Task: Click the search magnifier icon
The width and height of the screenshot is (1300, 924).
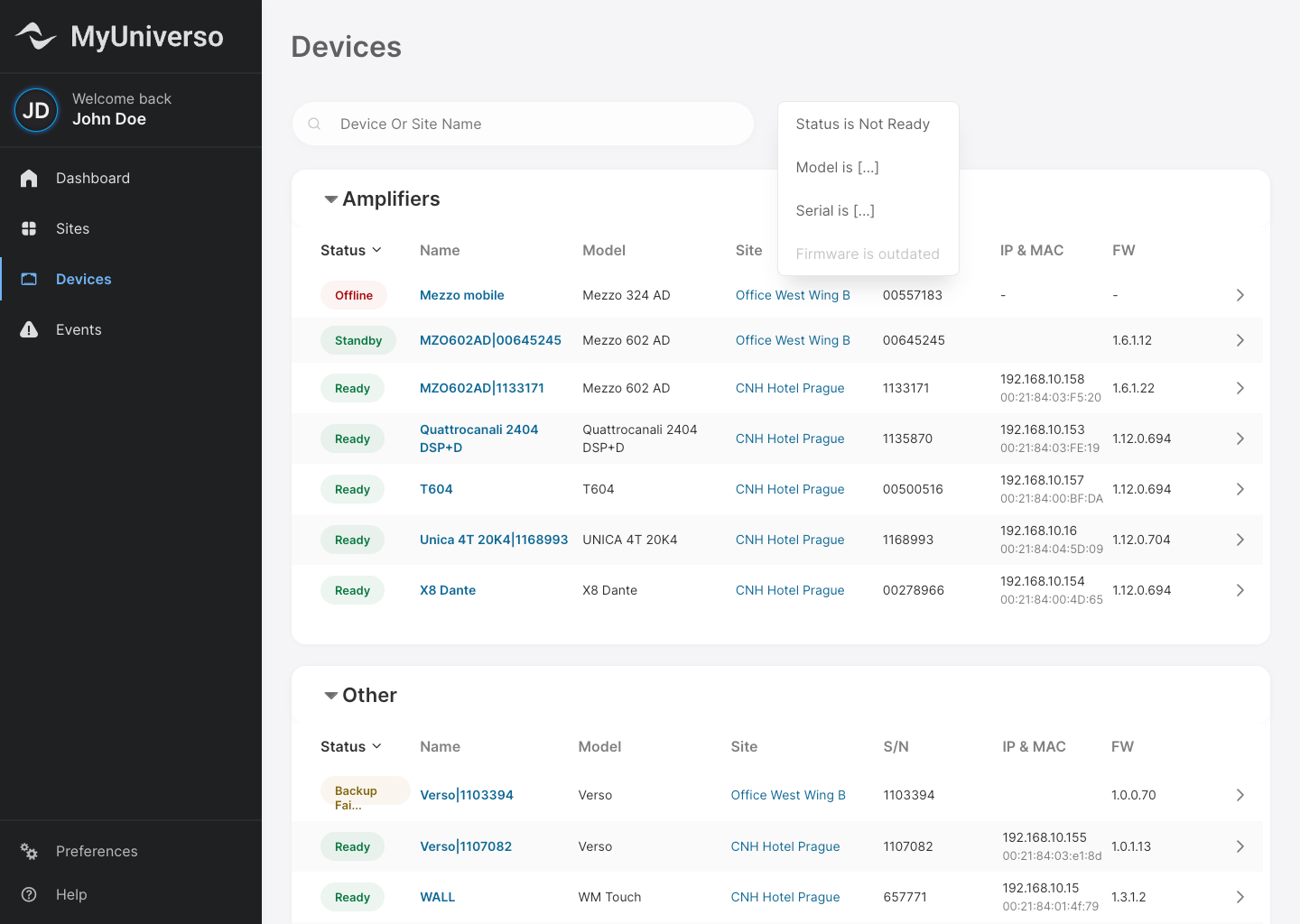Action: [x=314, y=124]
